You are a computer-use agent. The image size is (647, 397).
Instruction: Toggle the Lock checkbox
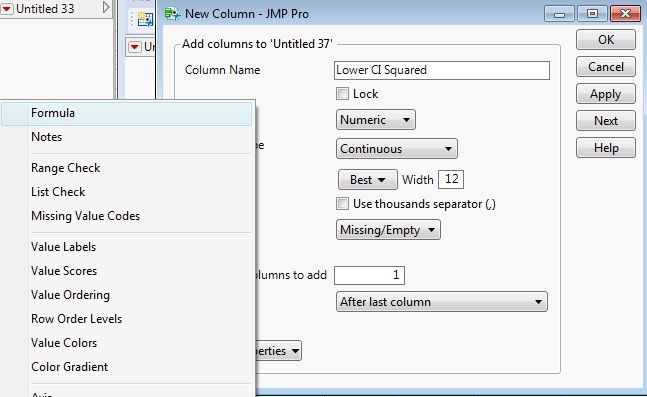pos(342,94)
